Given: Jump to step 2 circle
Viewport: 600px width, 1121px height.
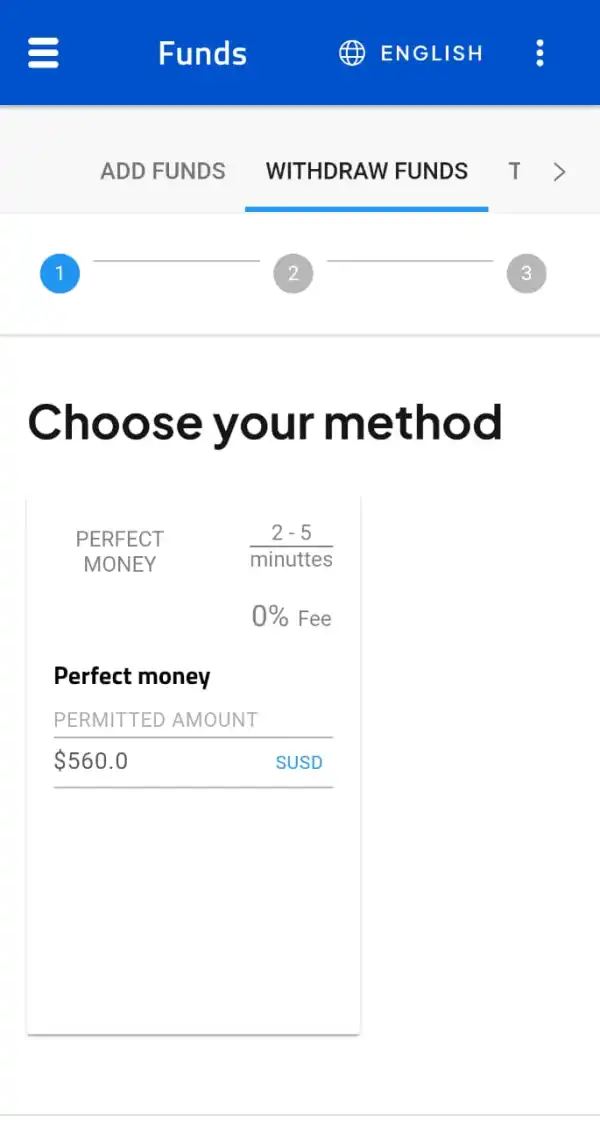Looking at the screenshot, I should tap(293, 273).
